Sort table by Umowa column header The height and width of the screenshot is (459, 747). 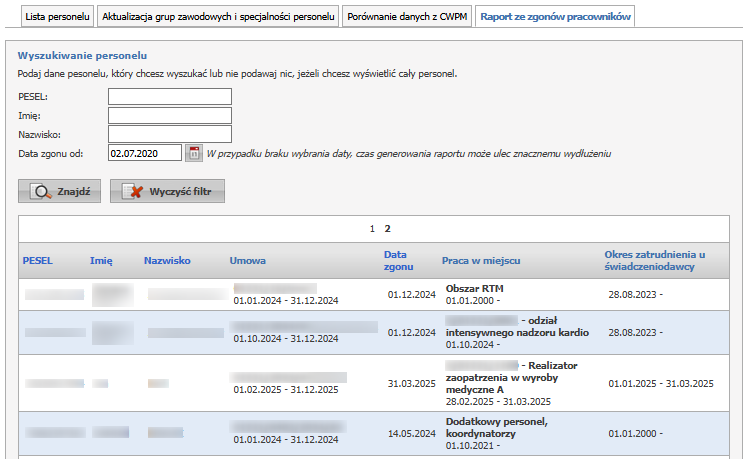tap(248, 261)
